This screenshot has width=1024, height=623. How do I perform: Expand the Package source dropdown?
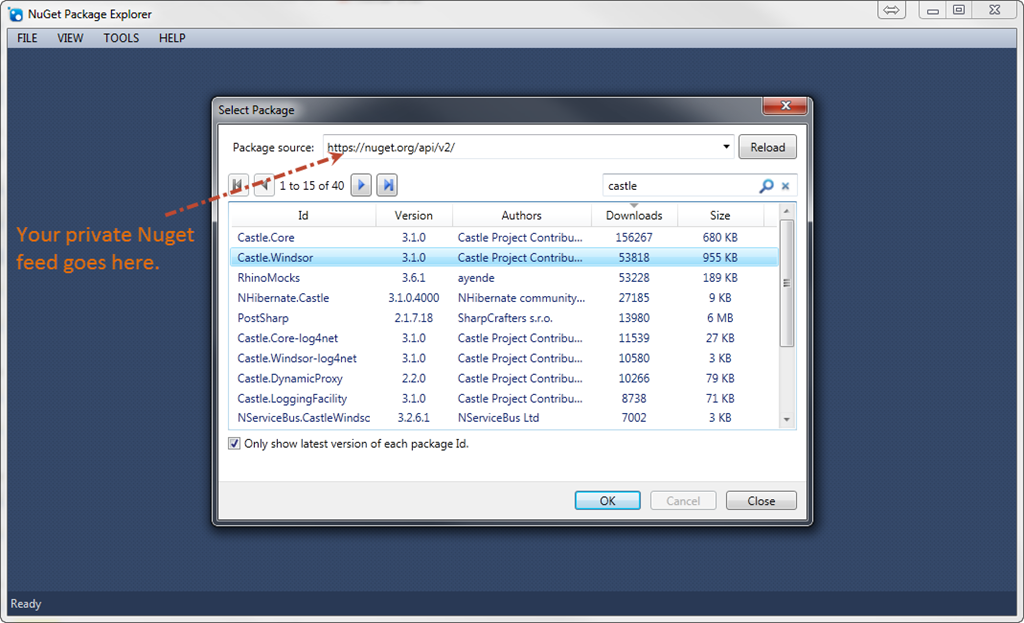coord(726,147)
